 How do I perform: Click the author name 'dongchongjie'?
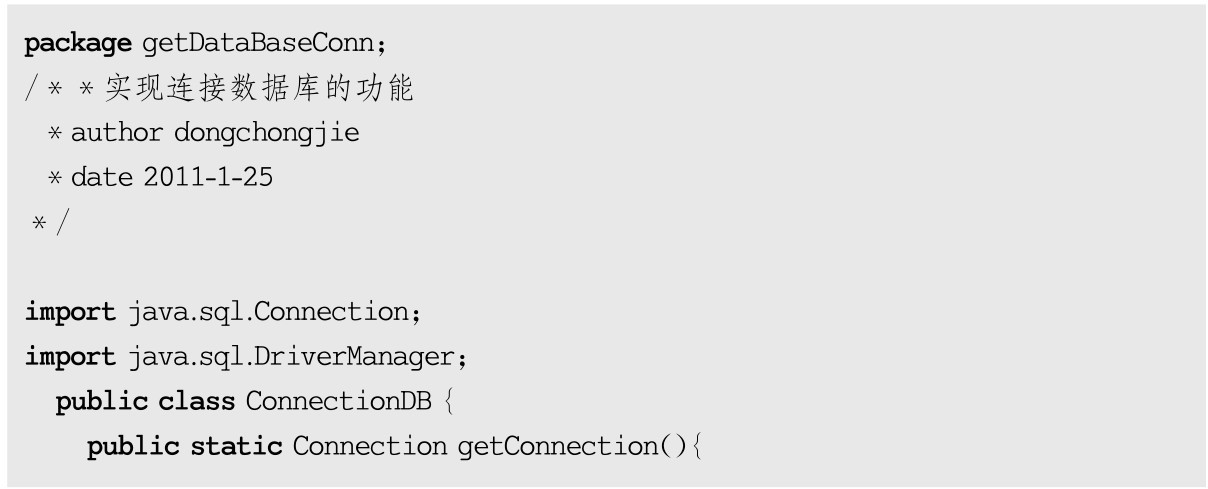click(x=266, y=133)
